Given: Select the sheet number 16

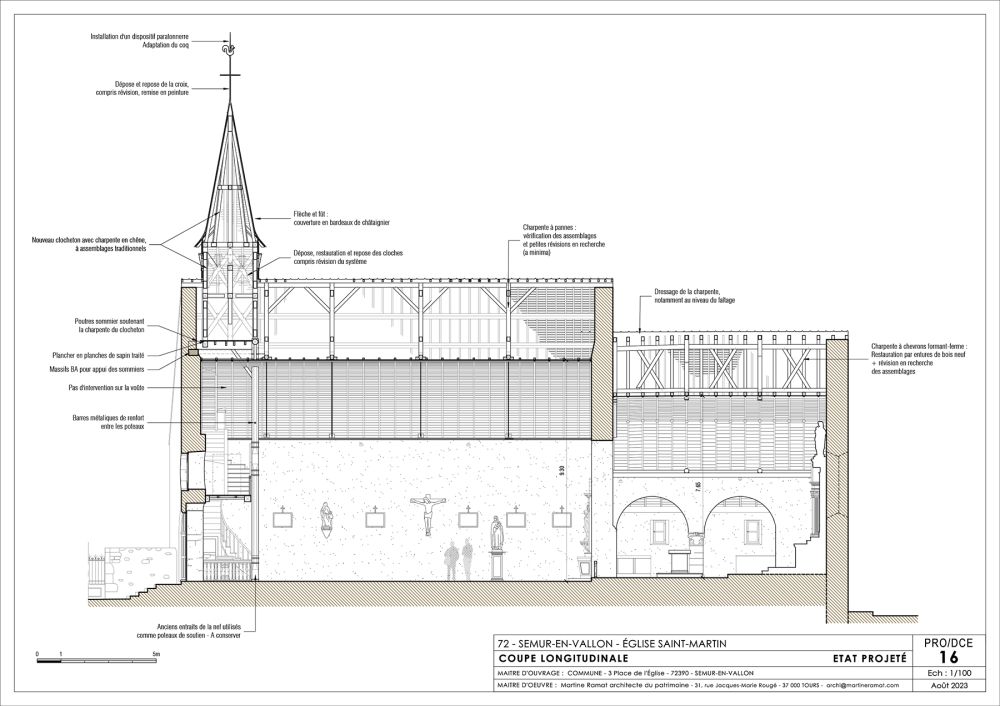Looking at the screenshot, I should pos(948,654).
